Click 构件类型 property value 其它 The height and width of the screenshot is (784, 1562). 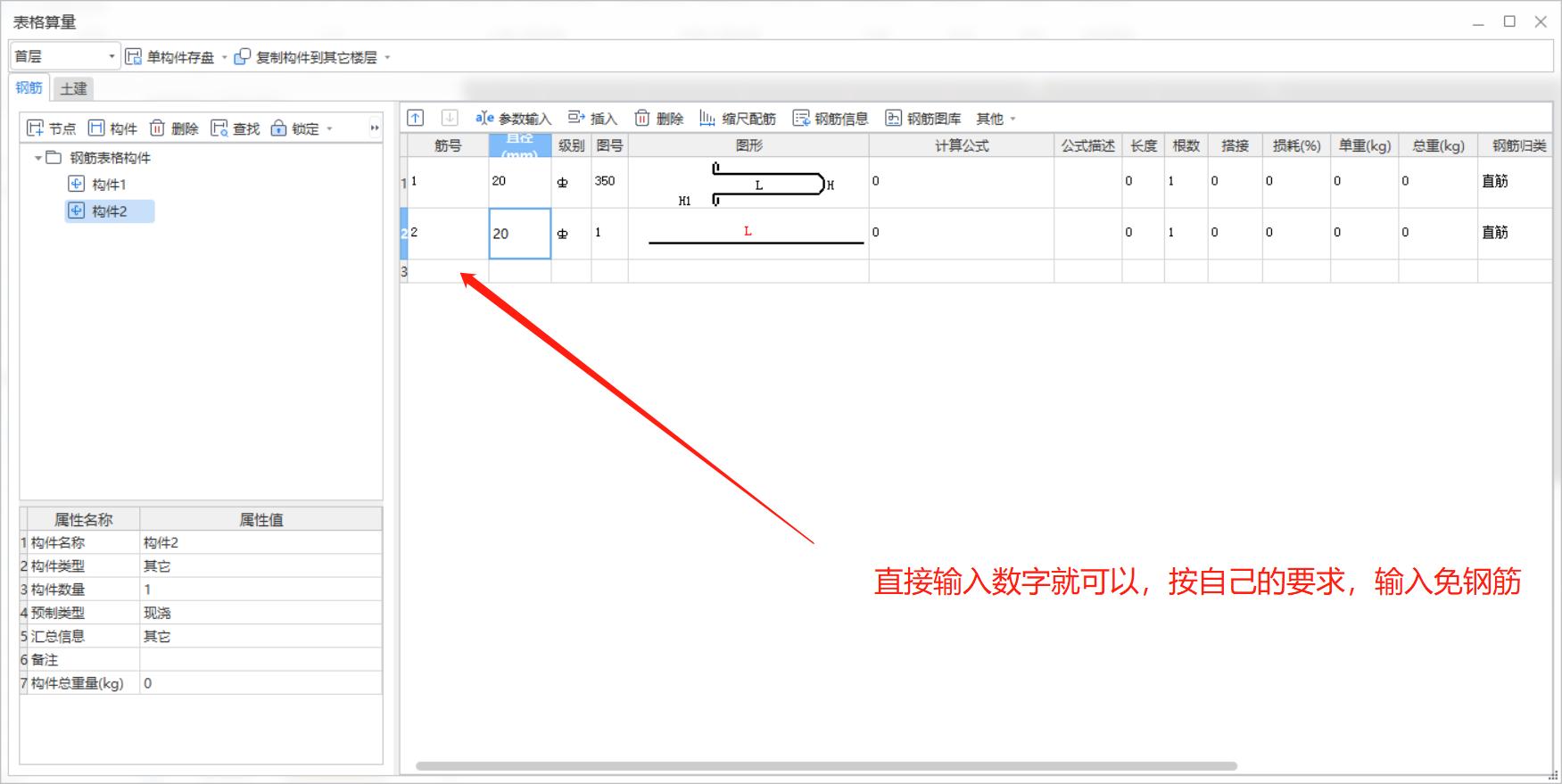[261, 565]
